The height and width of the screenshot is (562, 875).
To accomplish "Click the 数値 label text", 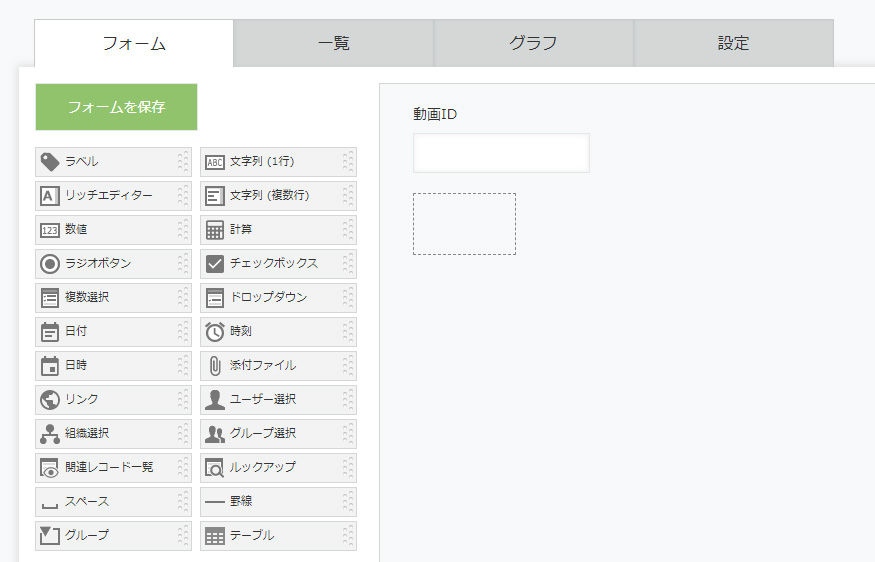I will coord(76,229).
